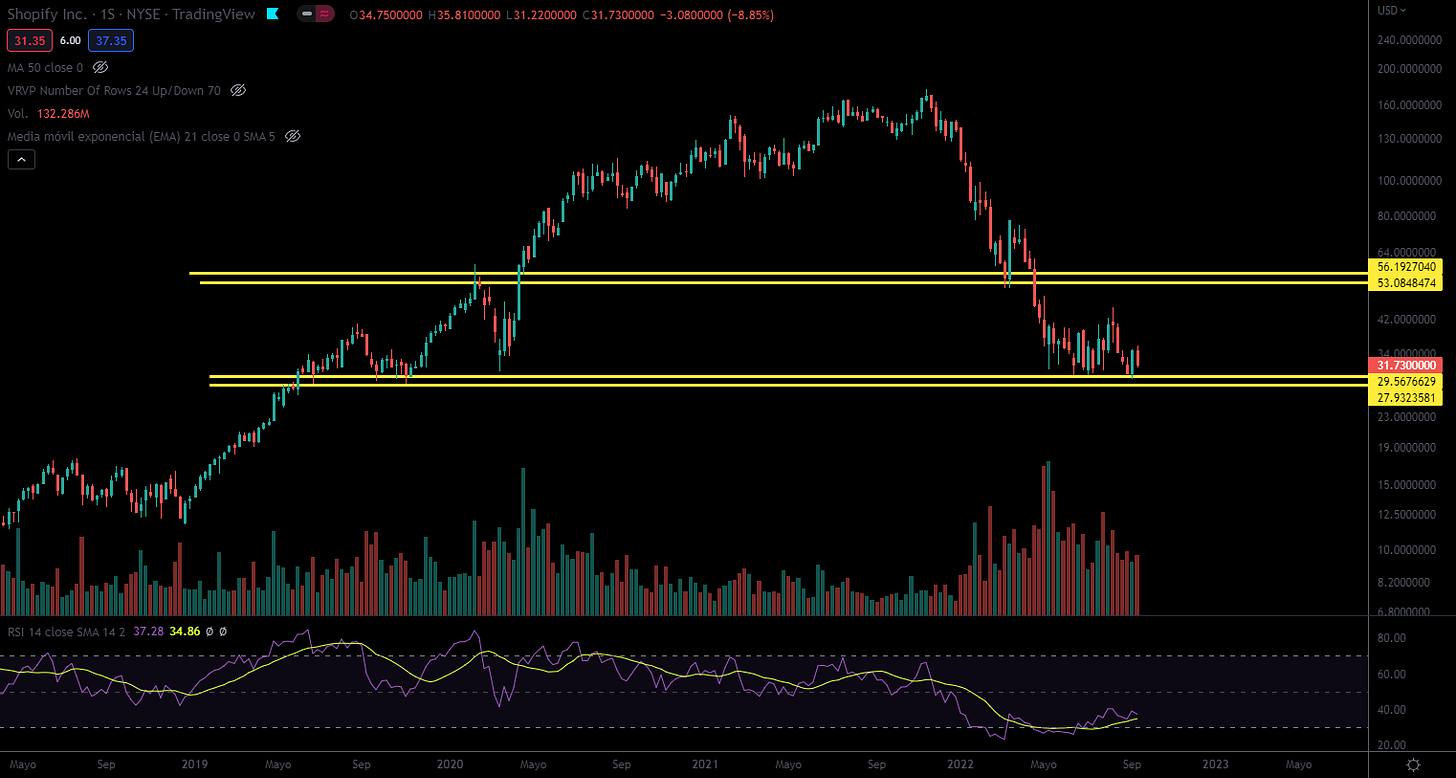Click the 2020 label on time axis
1456x778 pixels.
click(449, 764)
